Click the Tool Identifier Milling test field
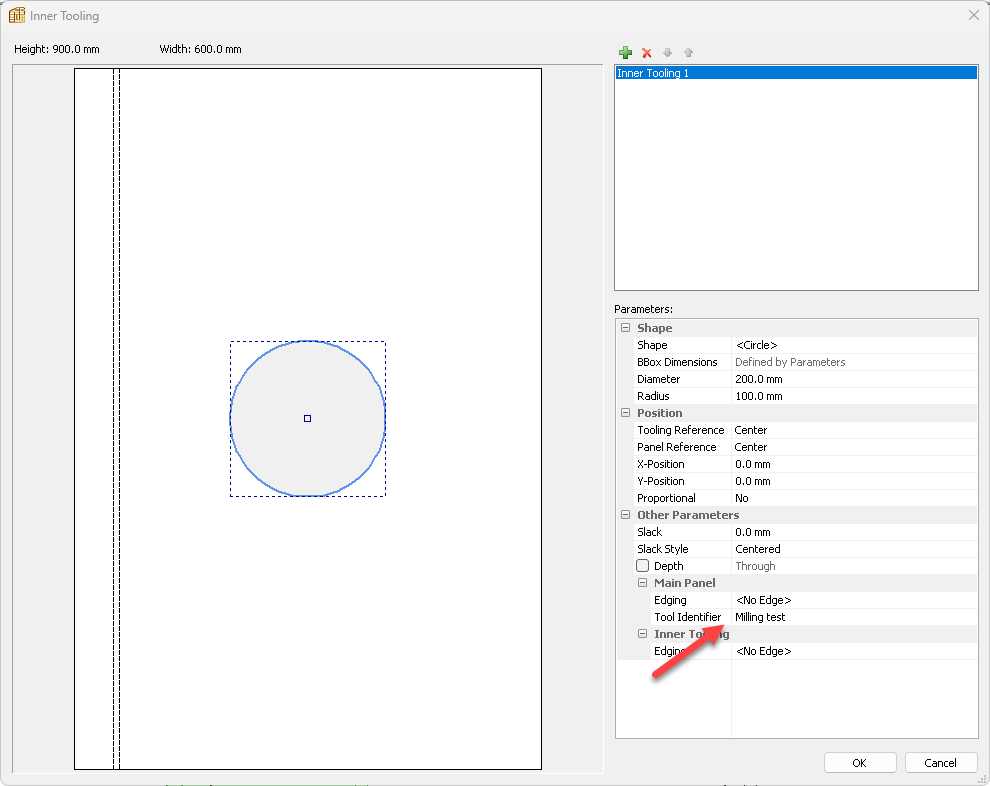This screenshot has height=786, width=990. (854, 617)
